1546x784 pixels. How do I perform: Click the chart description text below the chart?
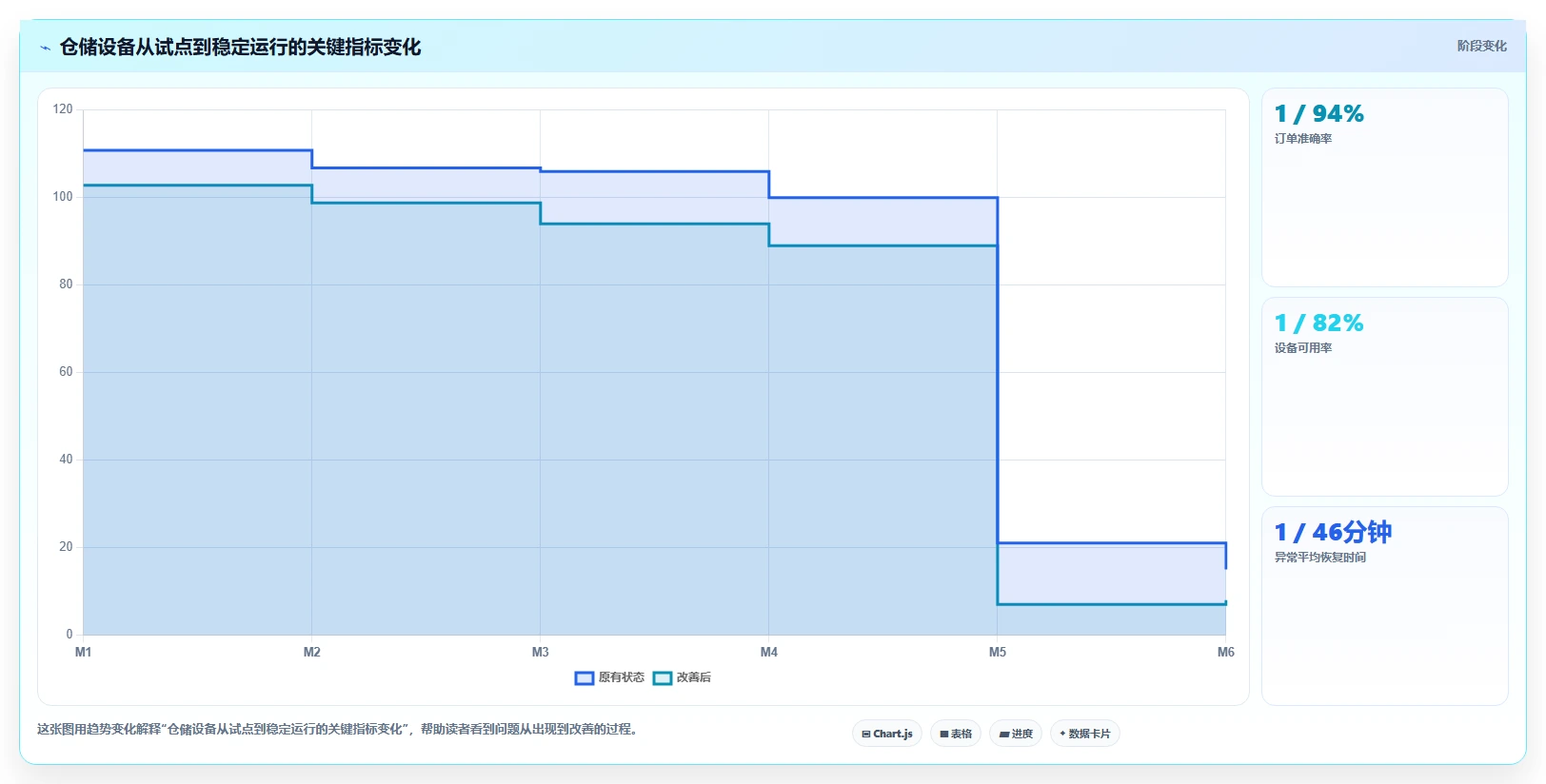coord(337,730)
